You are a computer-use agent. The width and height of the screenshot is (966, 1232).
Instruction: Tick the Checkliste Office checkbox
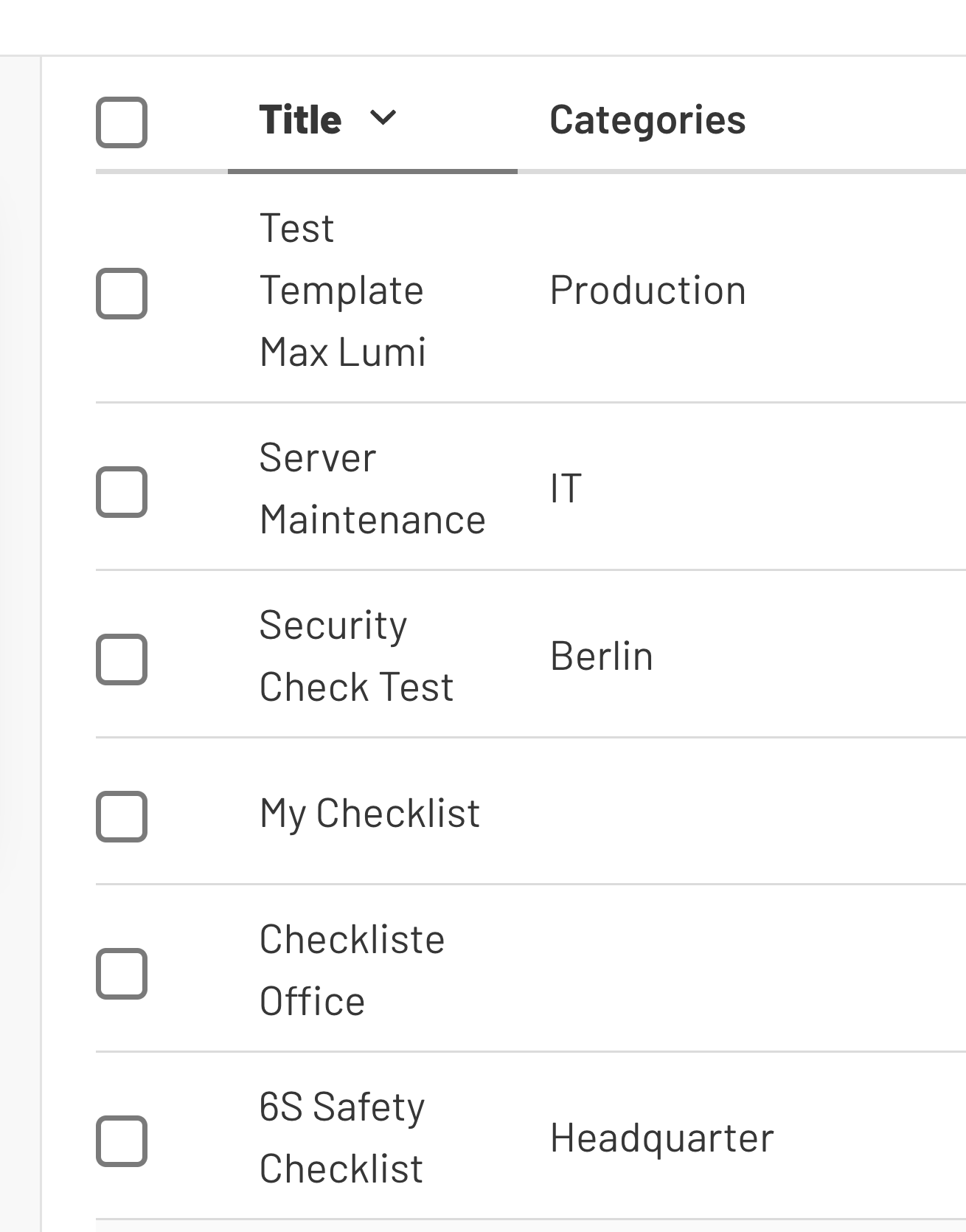coord(122,972)
